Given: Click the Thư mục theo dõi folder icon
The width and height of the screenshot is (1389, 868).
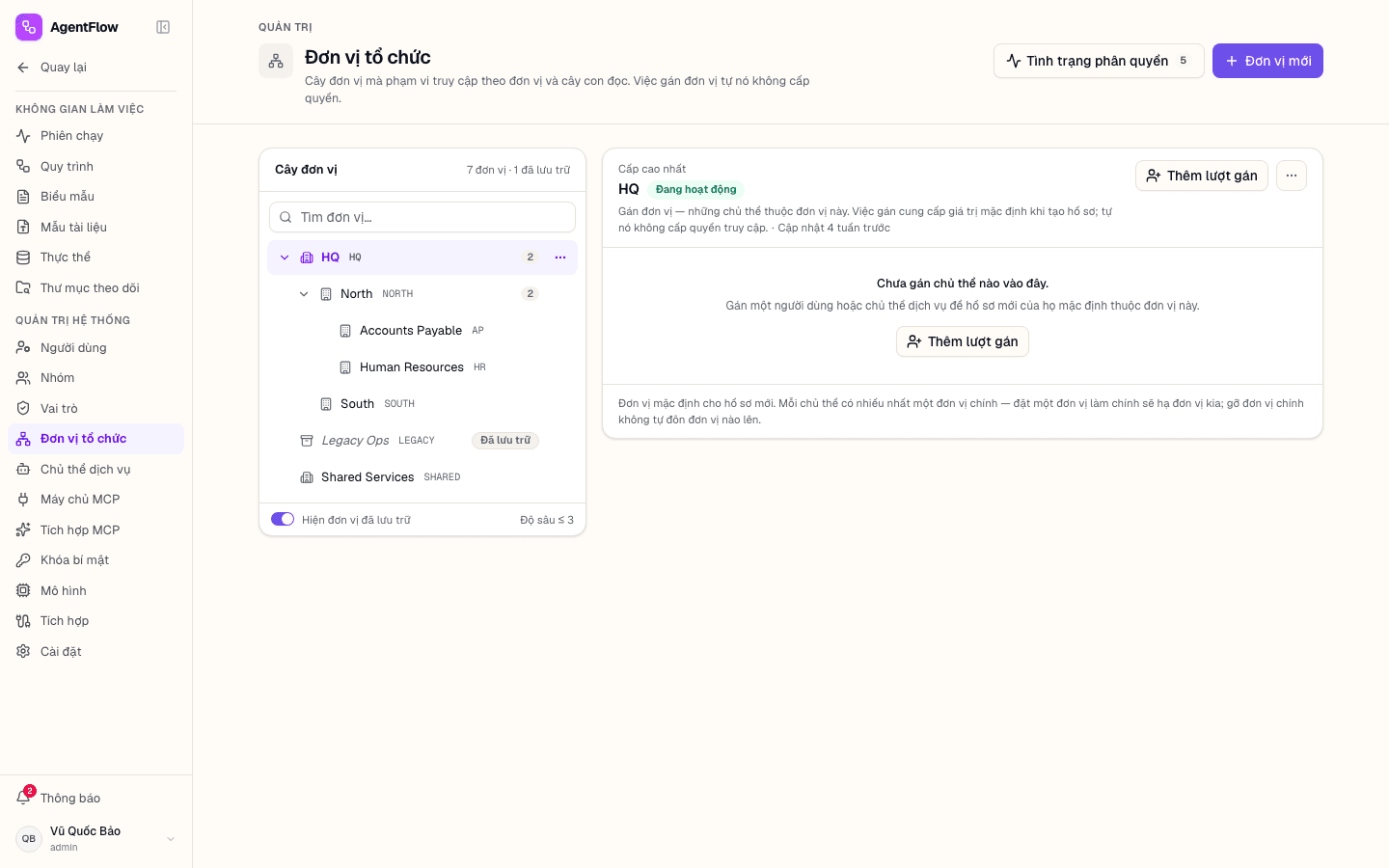Looking at the screenshot, I should tap(23, 288).
